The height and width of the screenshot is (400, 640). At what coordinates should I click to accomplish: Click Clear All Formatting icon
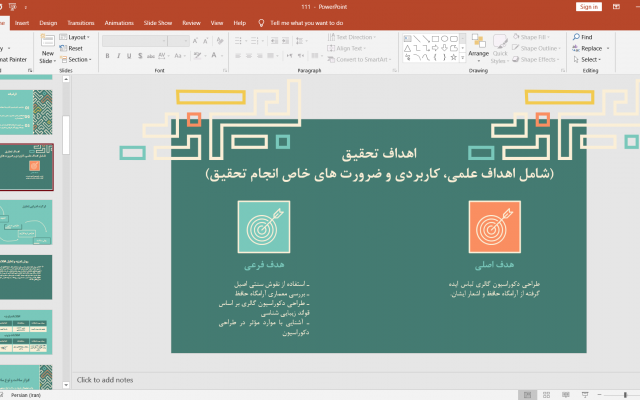point(220,41)
